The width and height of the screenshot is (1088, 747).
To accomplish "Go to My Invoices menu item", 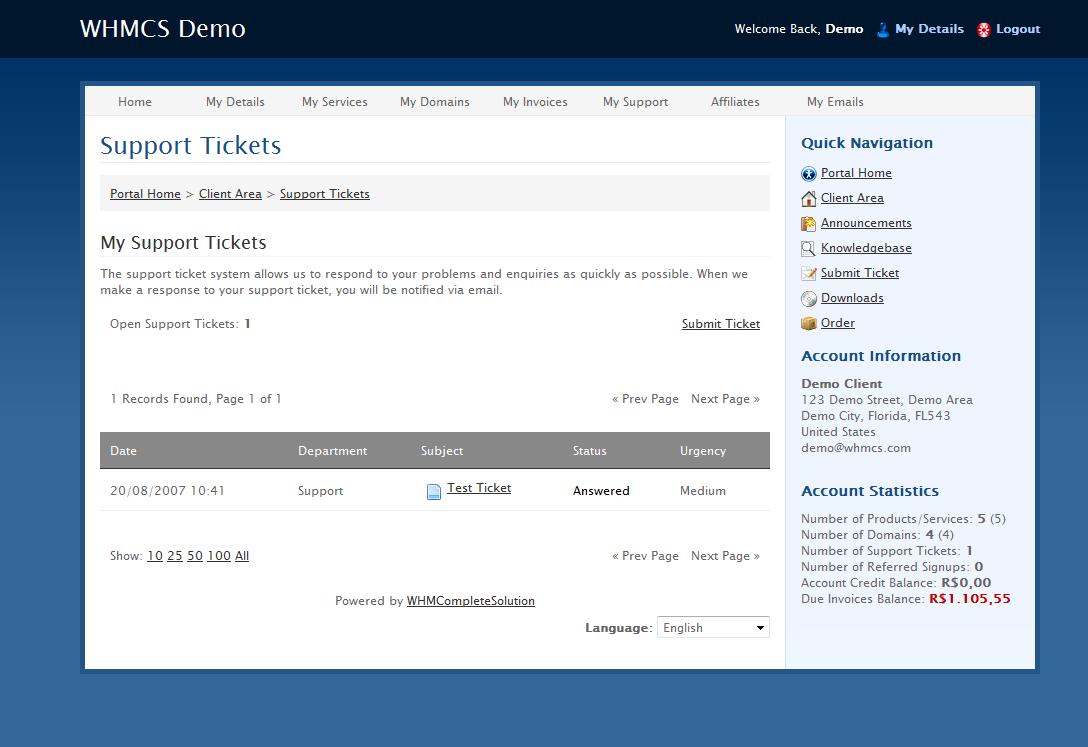I will [x=535, y=102].
